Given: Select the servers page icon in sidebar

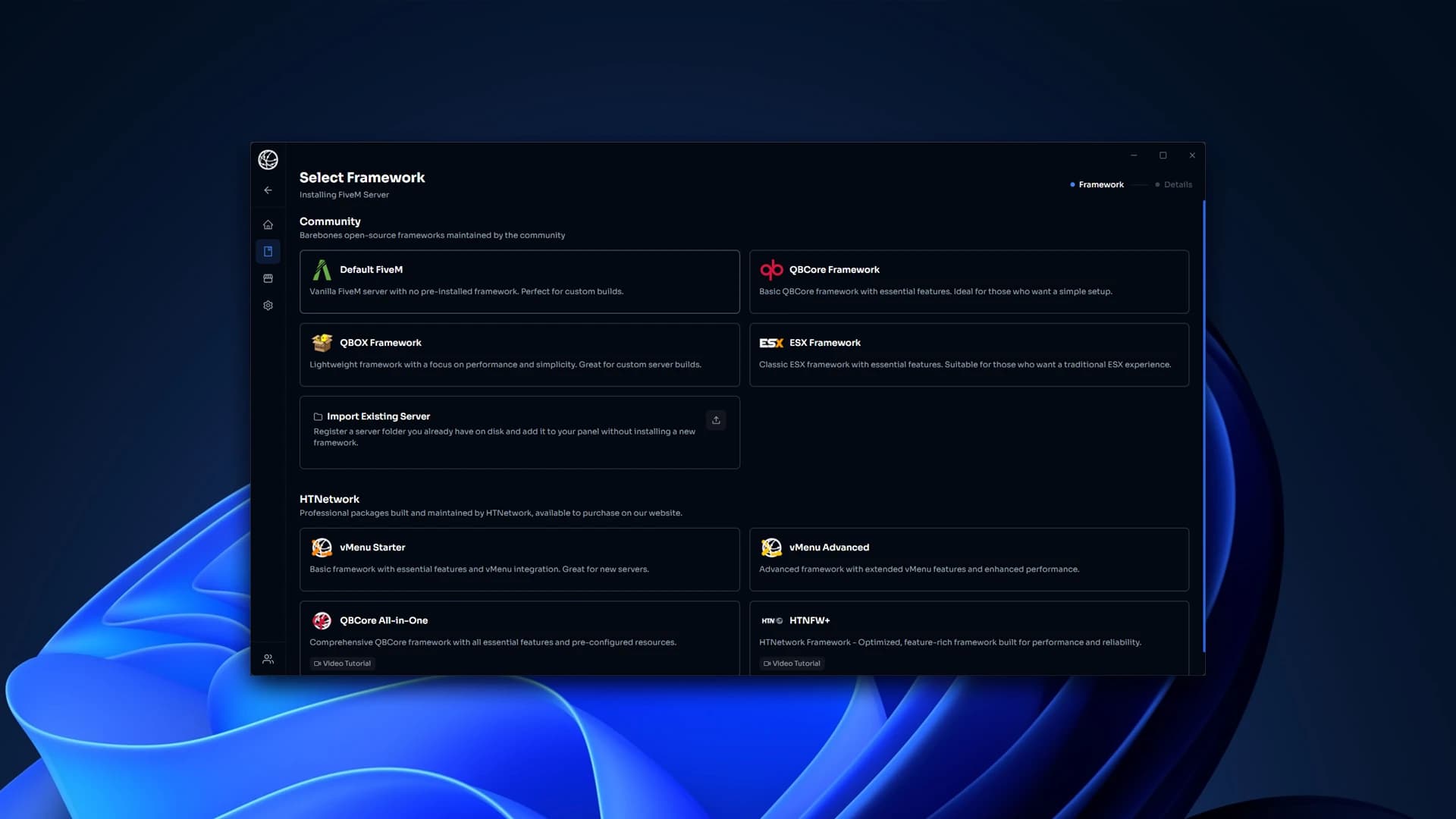Looking at the screenshot, I should (268, 252).
